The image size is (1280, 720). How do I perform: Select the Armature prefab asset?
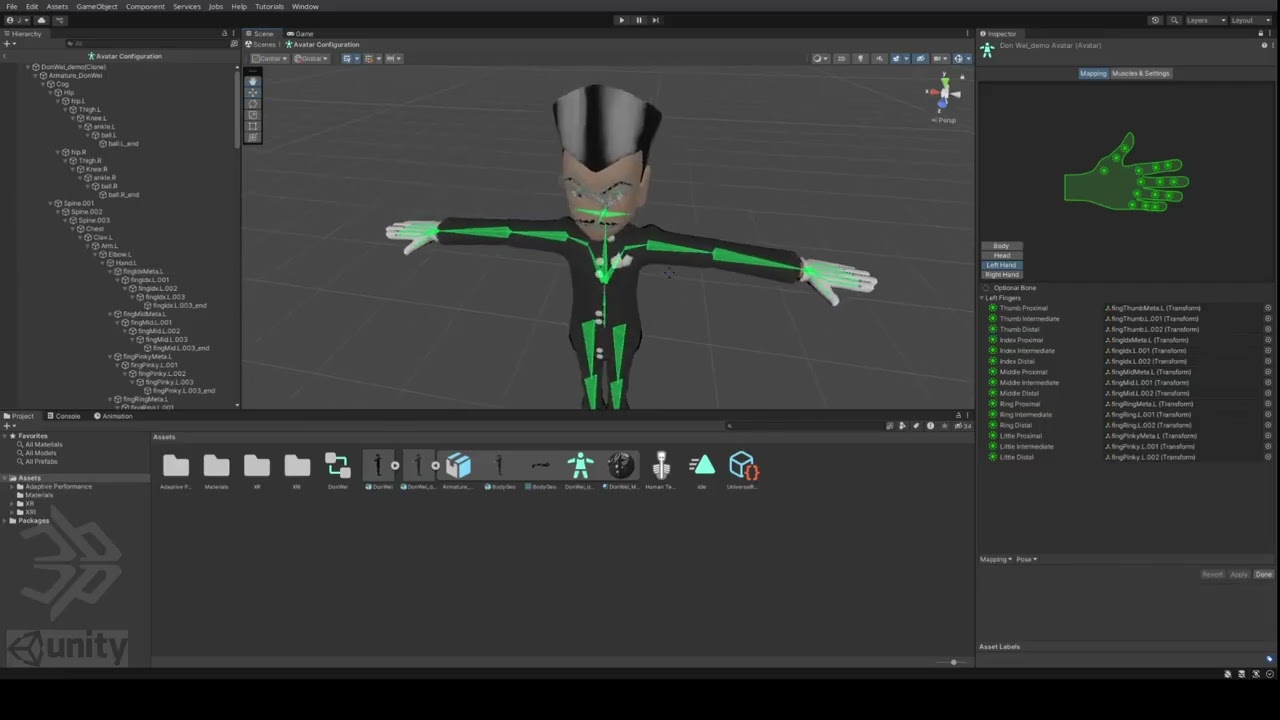pos(458,470)
